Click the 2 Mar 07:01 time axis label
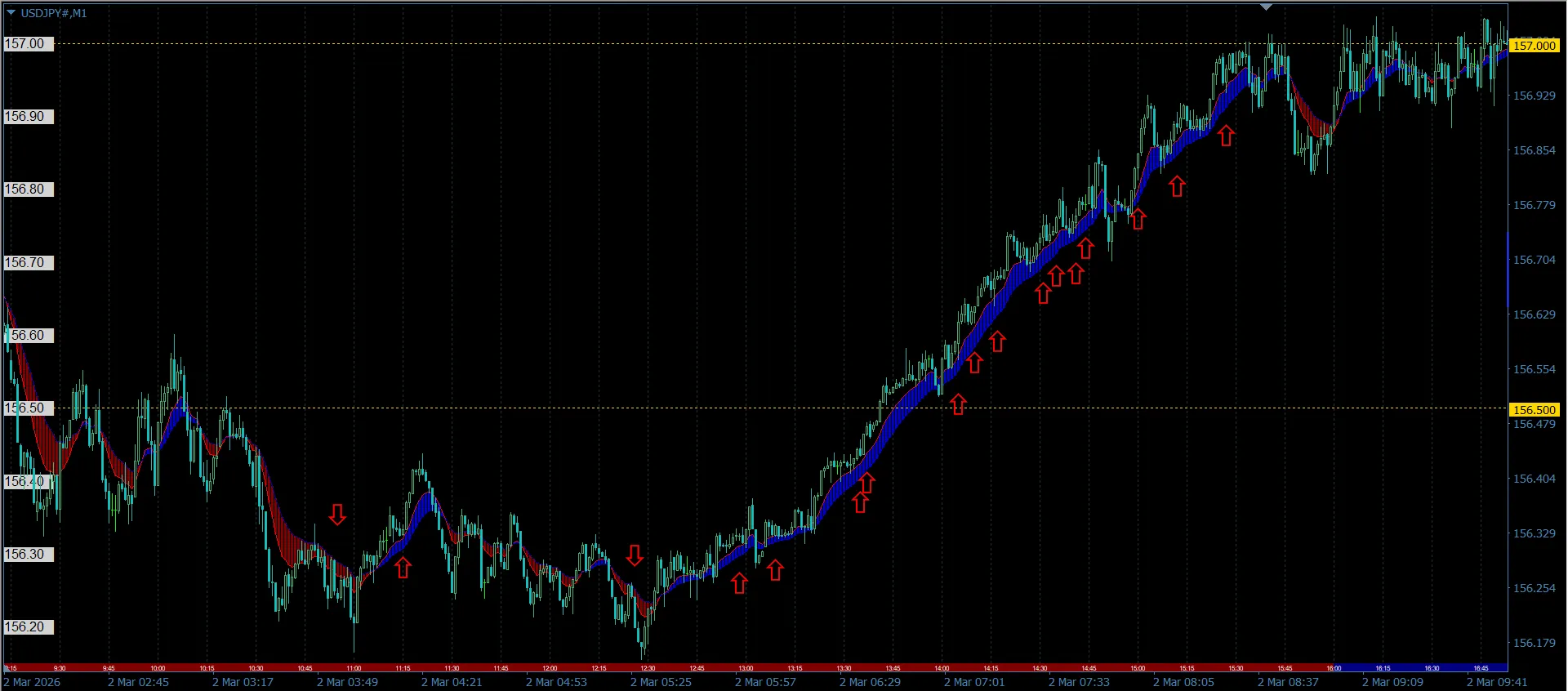 974,682
